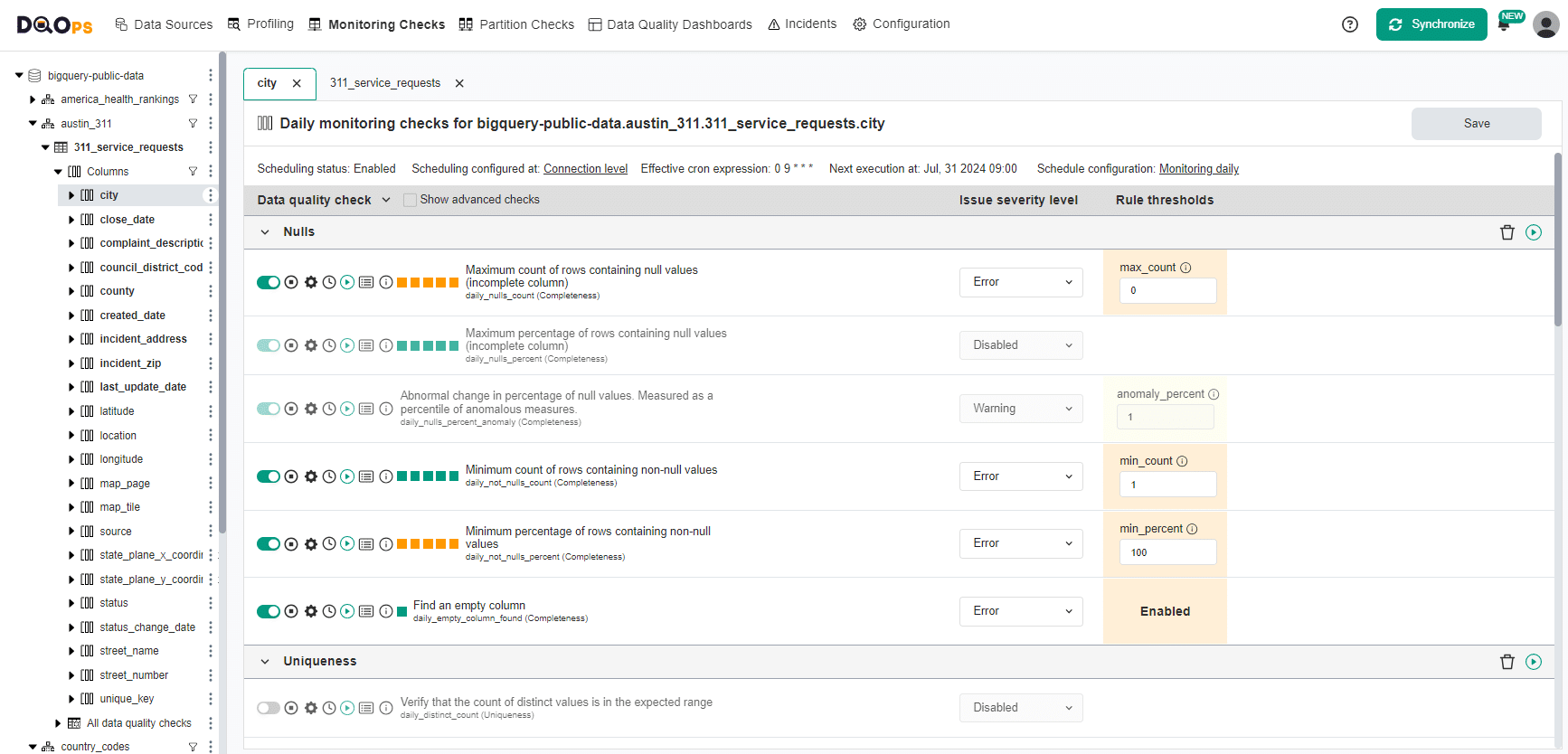Open the Monitoring daily schedule link
This screenshot has height=754, width=1568.
coord(1198,169)
